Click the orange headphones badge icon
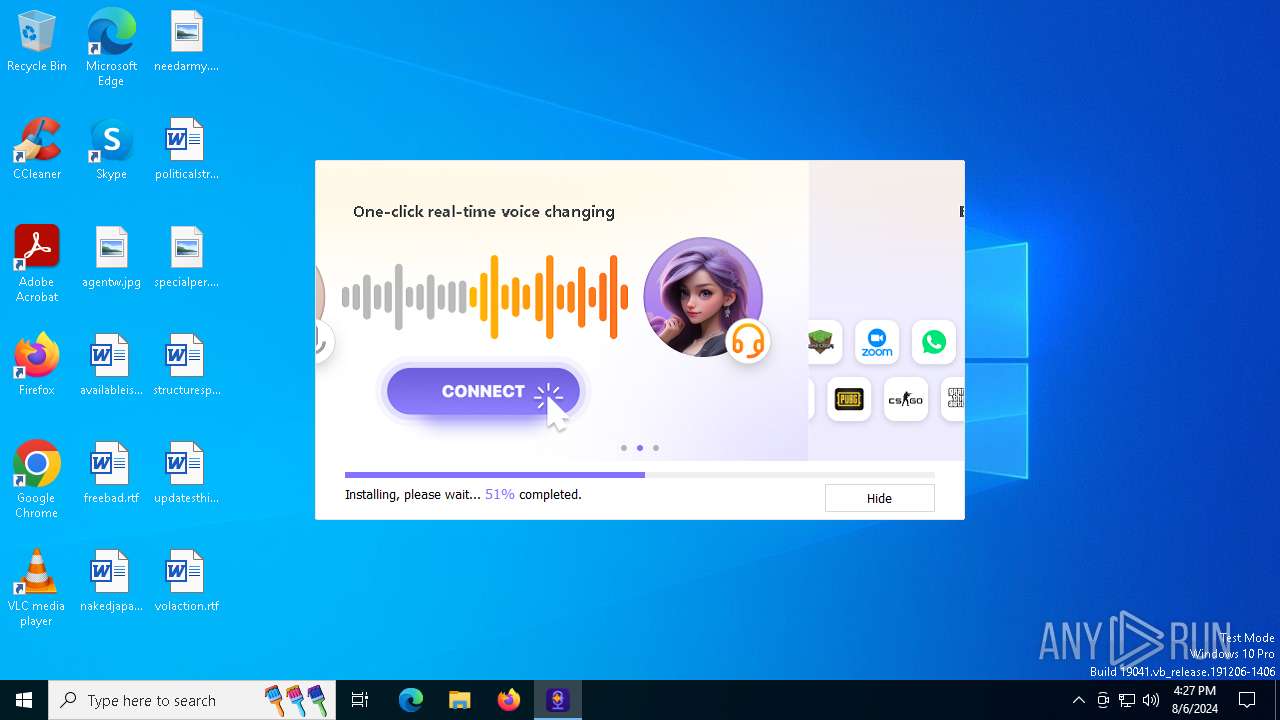The height and width of the screenshot is (720, 1280). point(748,341)
